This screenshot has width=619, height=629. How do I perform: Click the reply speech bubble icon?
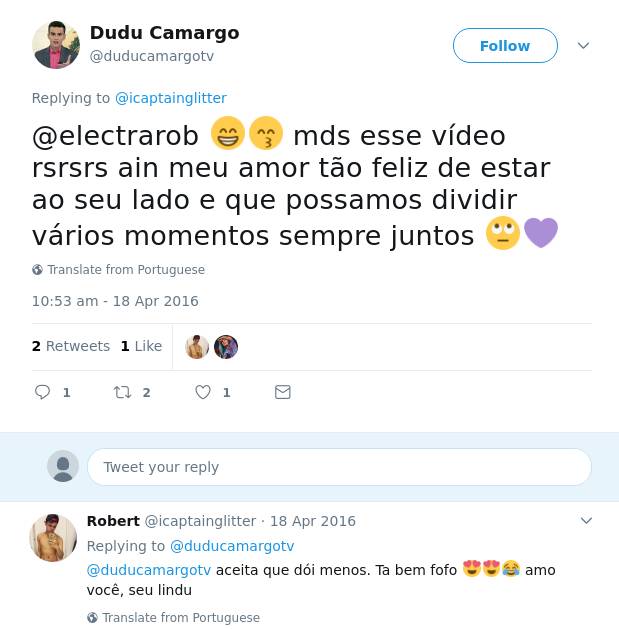[x=42, y=392]
